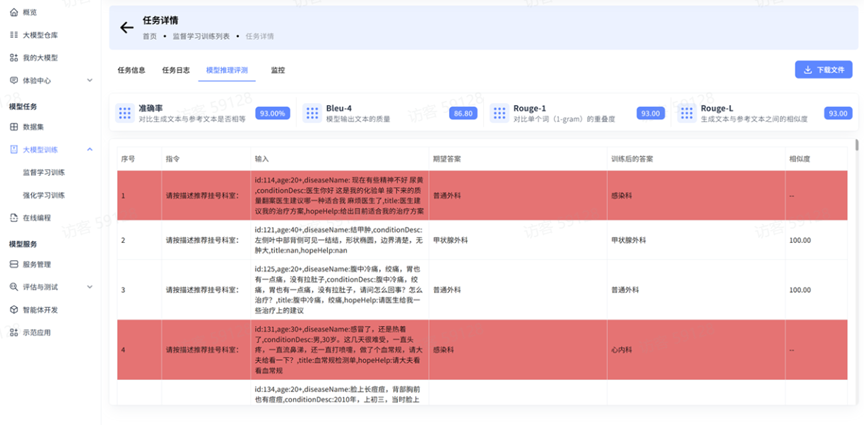Click the 示范应用 sidebar icon
The height and width of the screenshot is (425, 864).
(14, 332)
